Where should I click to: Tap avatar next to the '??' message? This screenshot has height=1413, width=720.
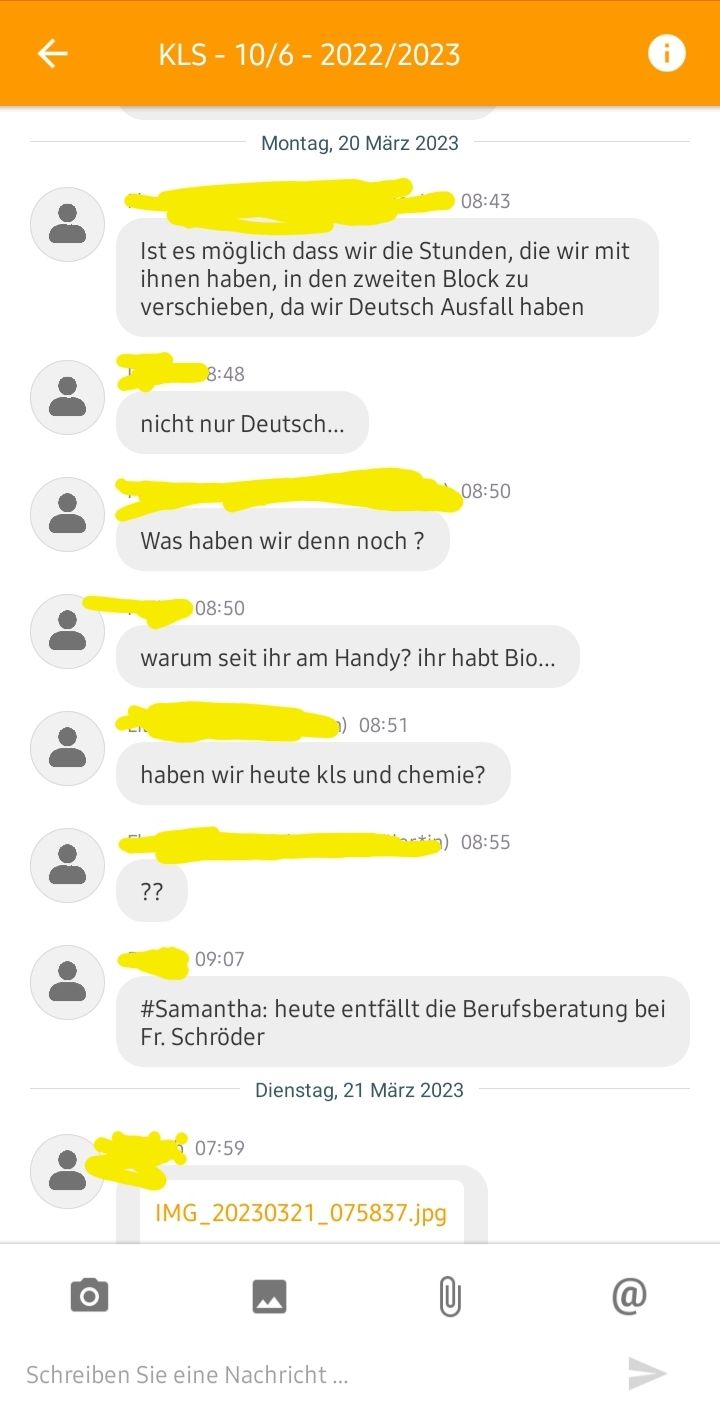(x=67, y=865)
